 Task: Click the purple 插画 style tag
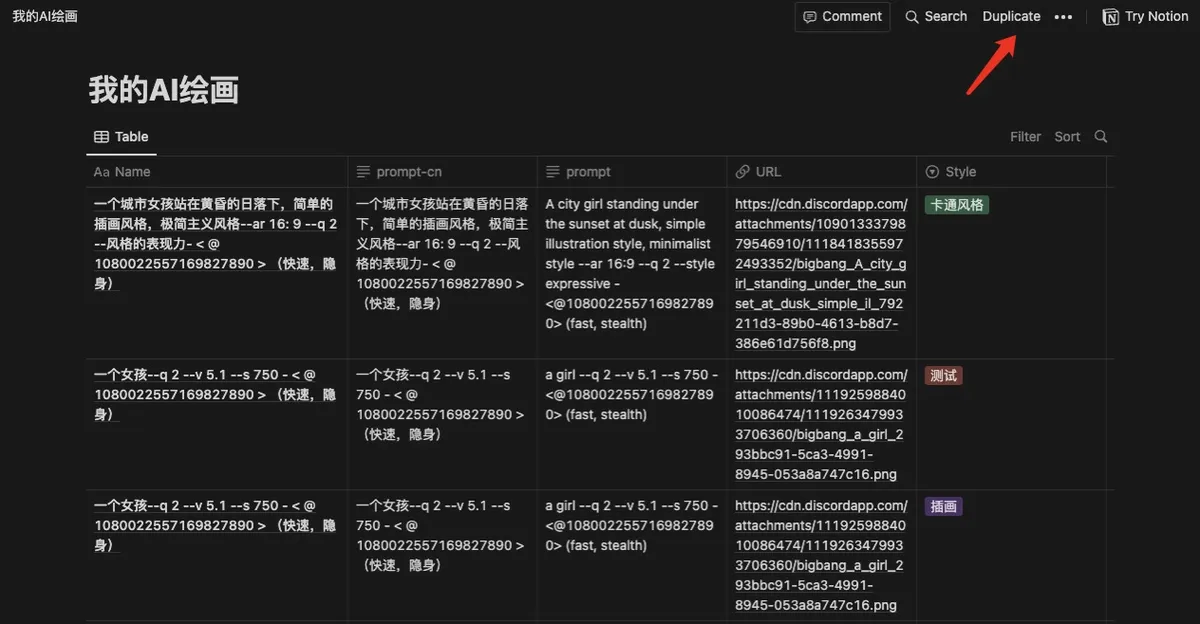click(x=944, y=507)
